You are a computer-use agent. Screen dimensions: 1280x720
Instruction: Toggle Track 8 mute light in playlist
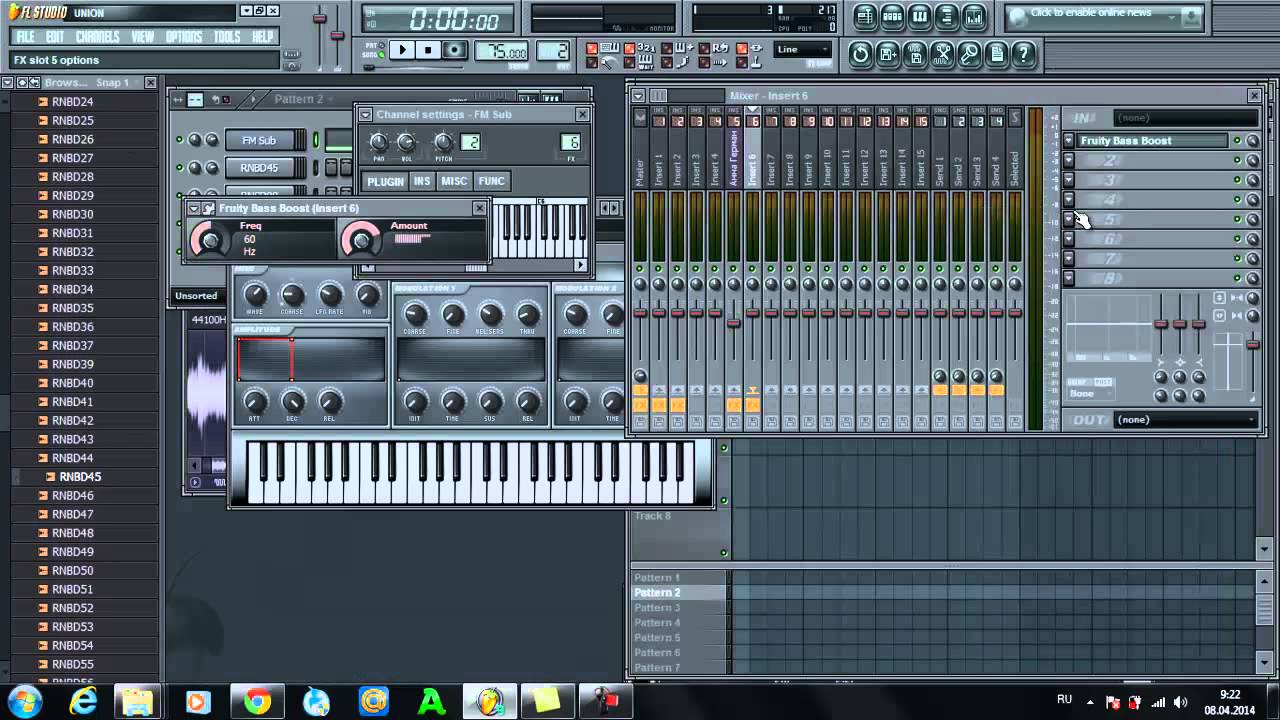point(724,552)
